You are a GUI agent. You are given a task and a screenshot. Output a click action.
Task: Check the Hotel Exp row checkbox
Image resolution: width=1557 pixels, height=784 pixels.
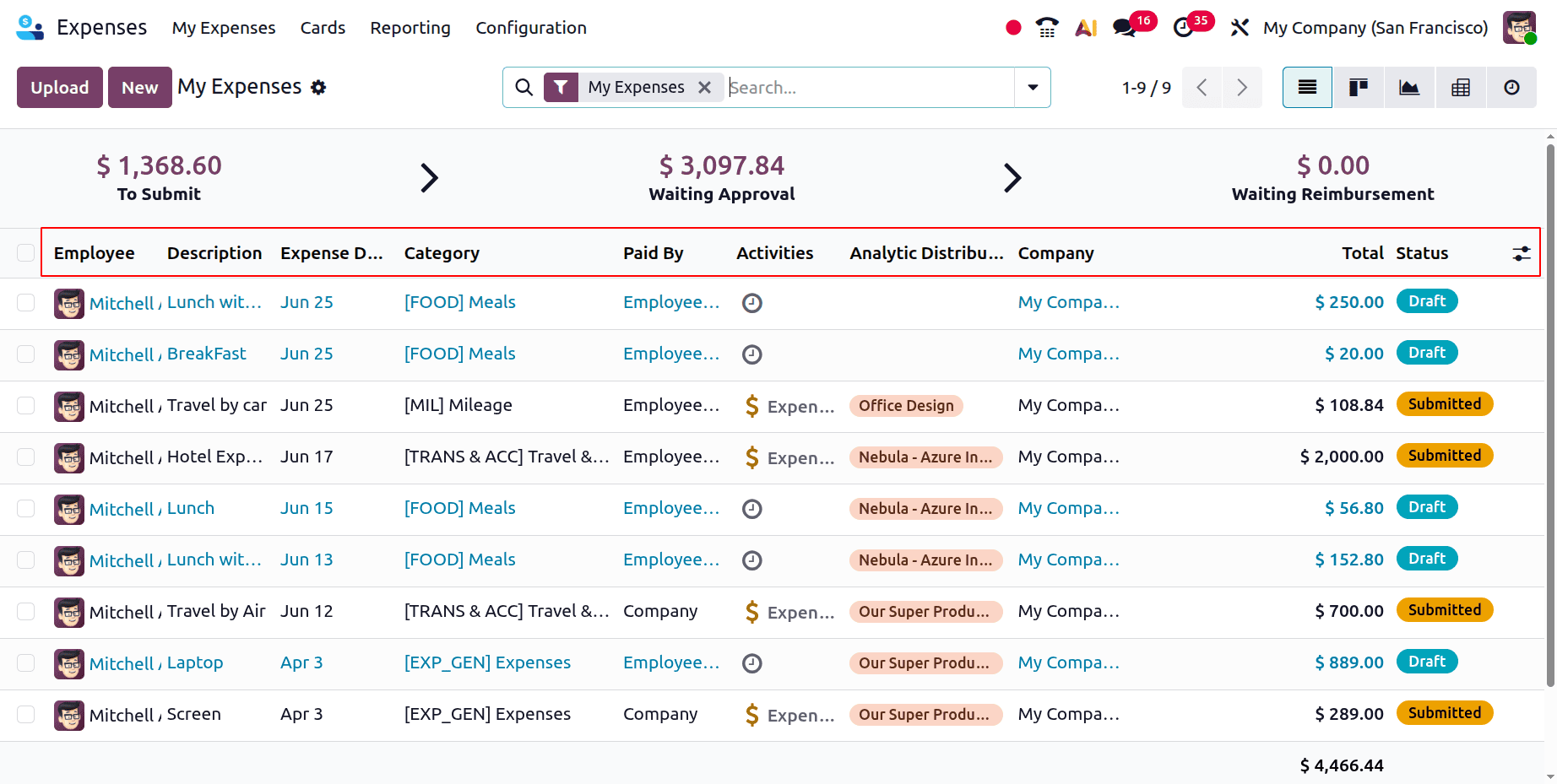(26, 457)
